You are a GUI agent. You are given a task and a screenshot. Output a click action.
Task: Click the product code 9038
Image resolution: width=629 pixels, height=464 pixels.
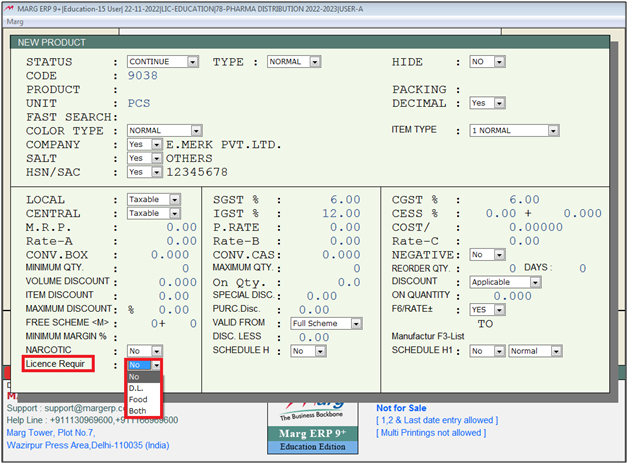[142, 76]
